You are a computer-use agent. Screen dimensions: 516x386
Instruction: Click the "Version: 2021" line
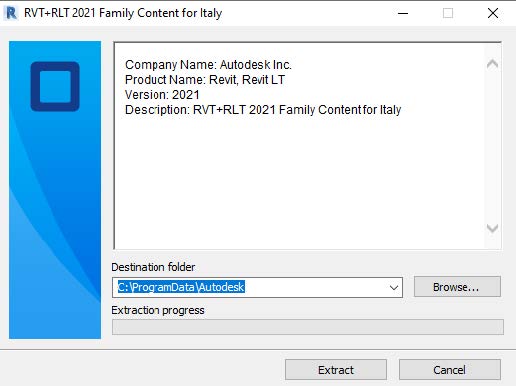[x=162, y=95]
